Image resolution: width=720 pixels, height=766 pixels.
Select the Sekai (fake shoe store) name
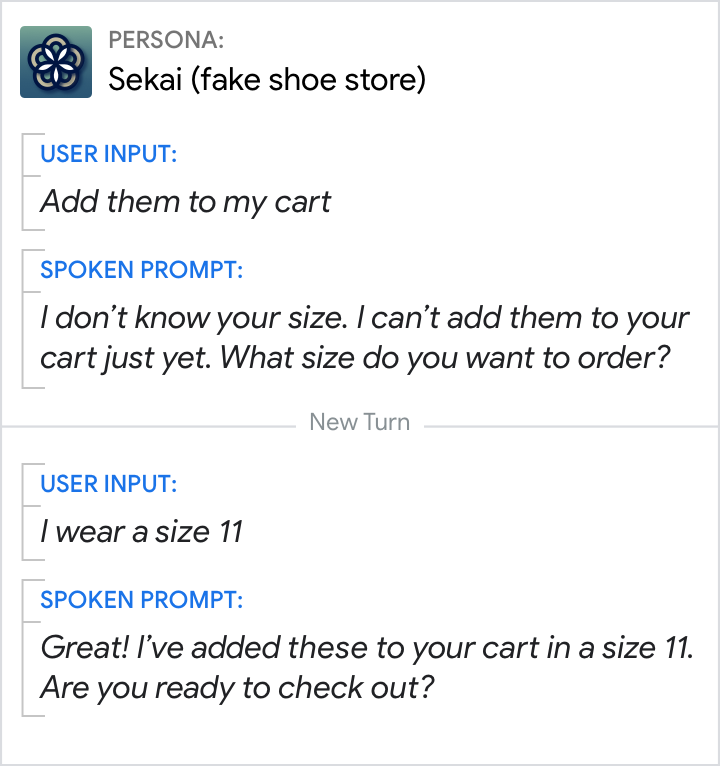click(267, 79)
